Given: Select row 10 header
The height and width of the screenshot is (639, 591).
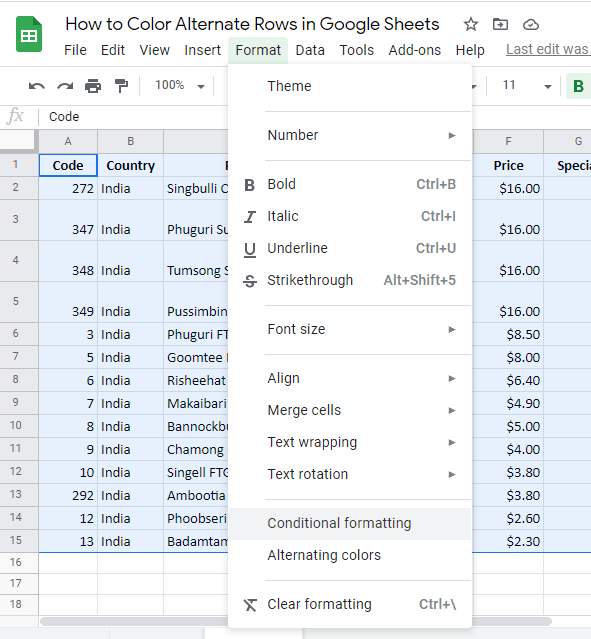Looking at the screenshot, I should [19, 425].
